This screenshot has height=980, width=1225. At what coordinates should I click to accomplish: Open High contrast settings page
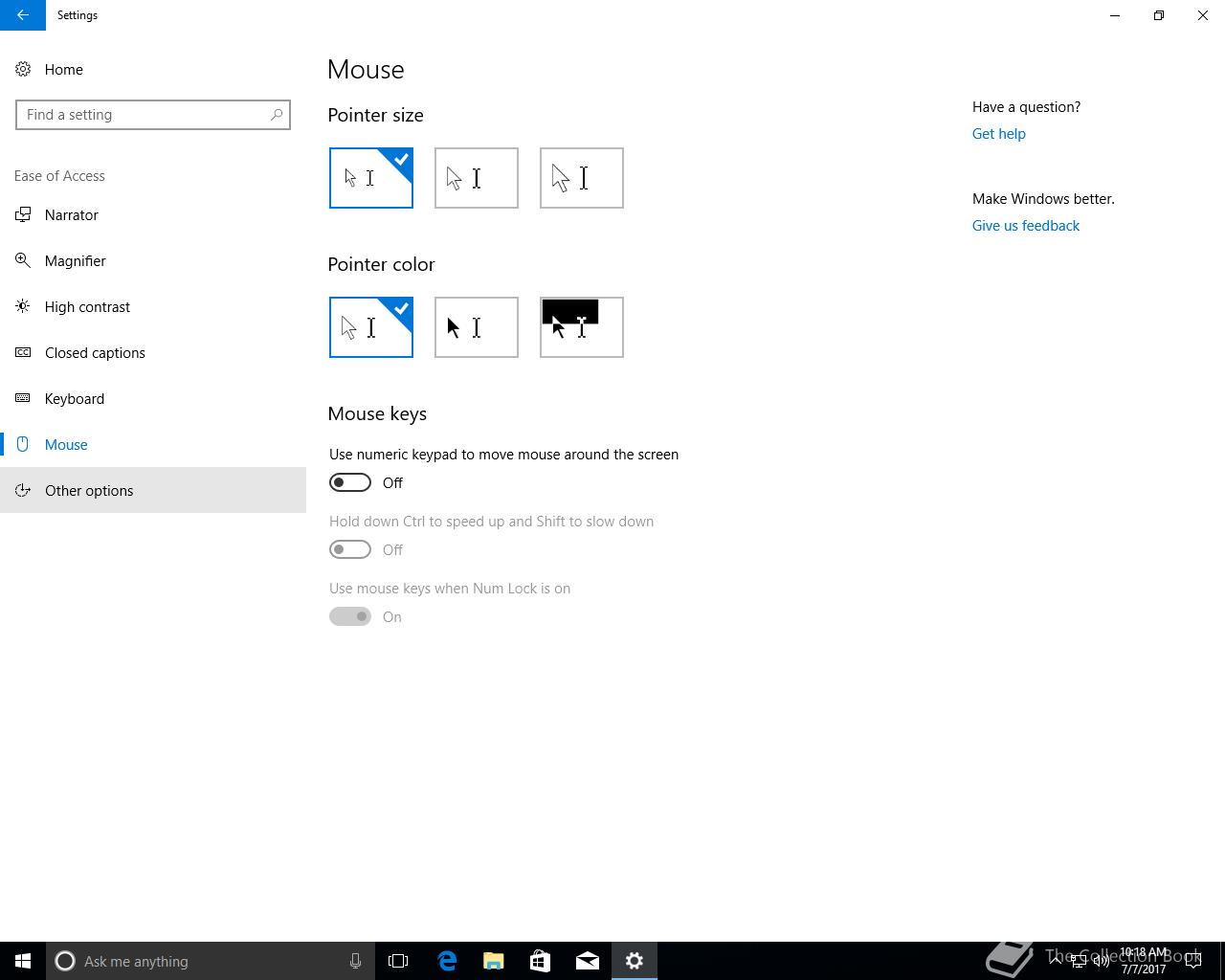click(153, 307)
